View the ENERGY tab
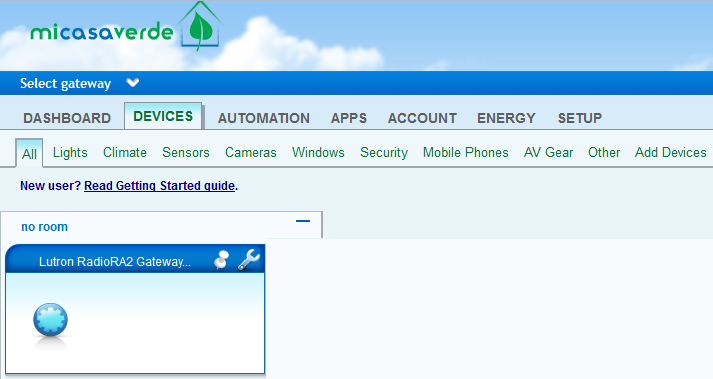This screenshot has height=379, width=713. (x=506, y=118)
